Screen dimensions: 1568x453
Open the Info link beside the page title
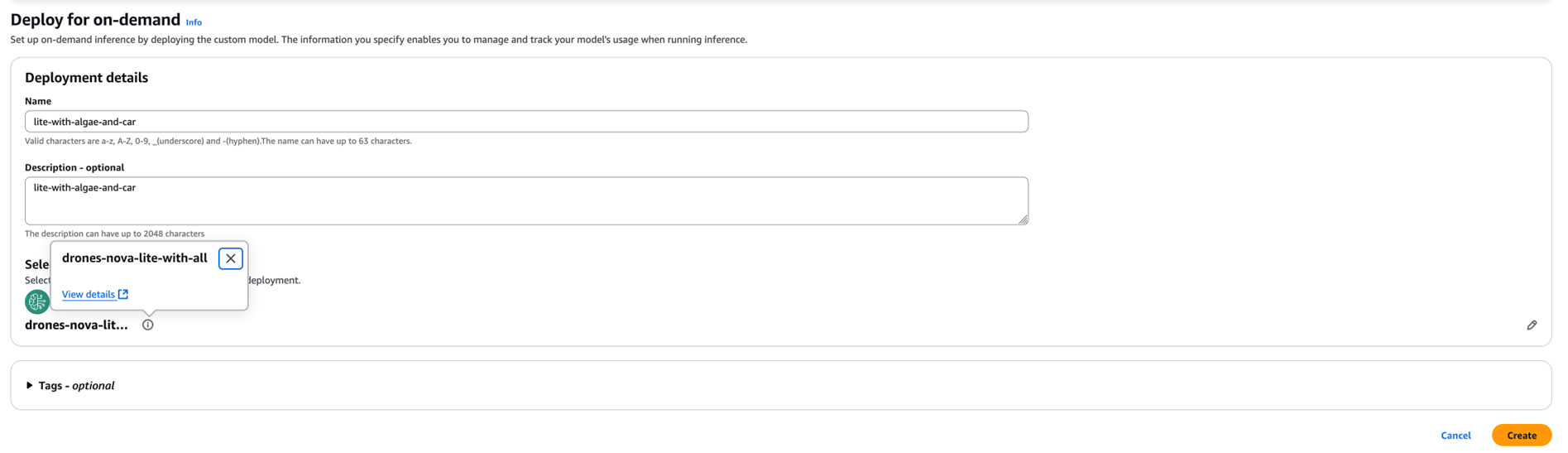click(194, 22)
